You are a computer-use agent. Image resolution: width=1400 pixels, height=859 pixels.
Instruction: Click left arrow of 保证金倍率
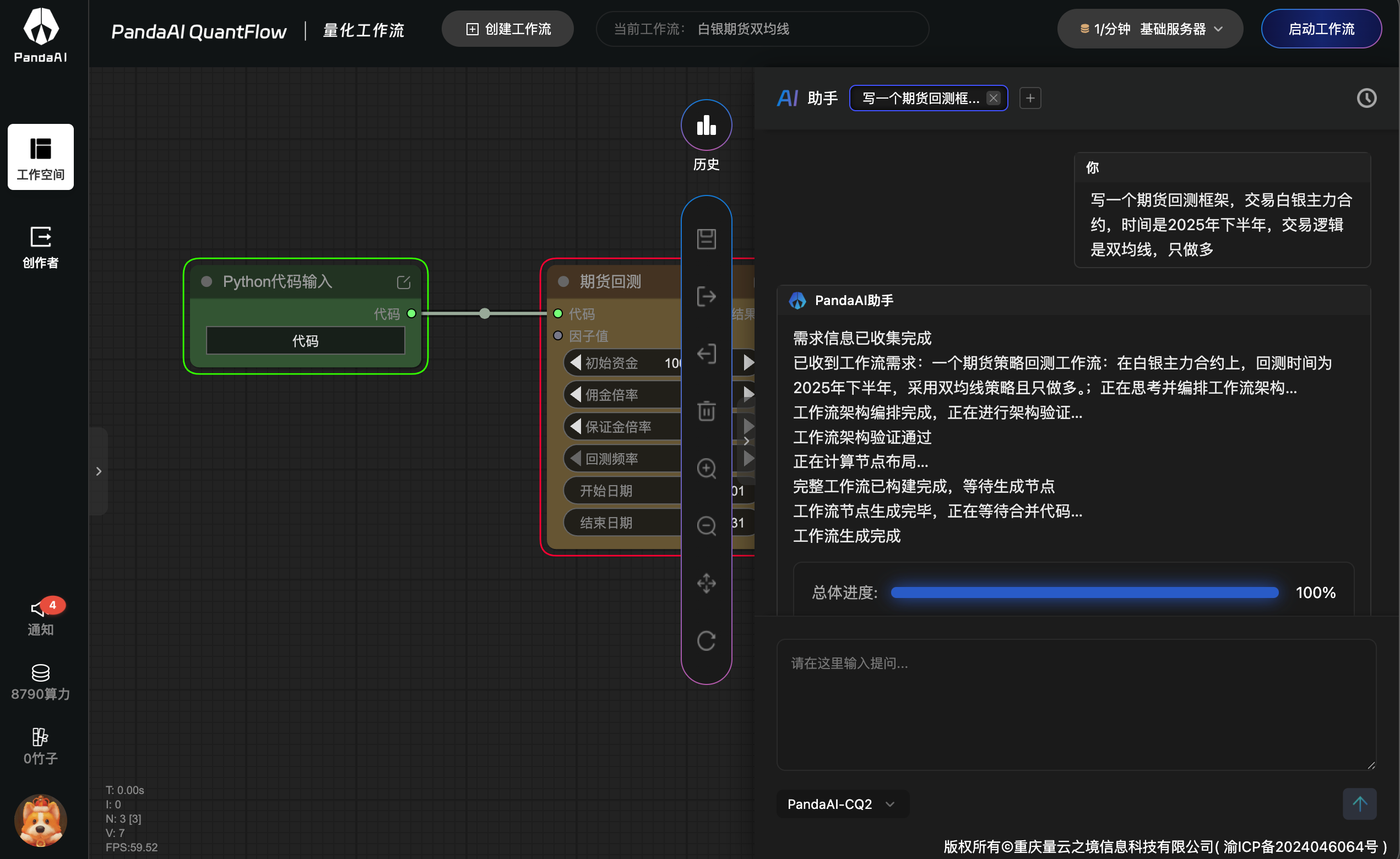point(576,426)
